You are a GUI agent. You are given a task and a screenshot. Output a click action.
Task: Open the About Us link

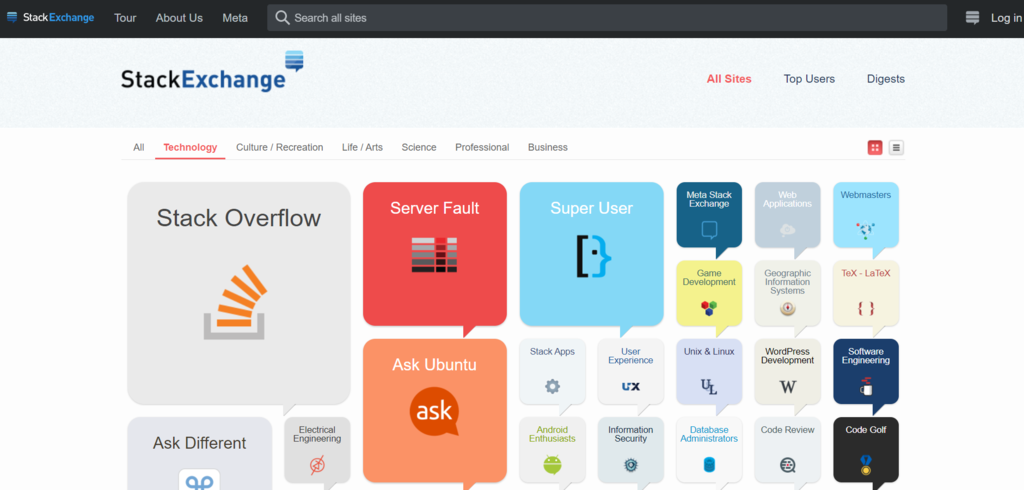[179, 18]
